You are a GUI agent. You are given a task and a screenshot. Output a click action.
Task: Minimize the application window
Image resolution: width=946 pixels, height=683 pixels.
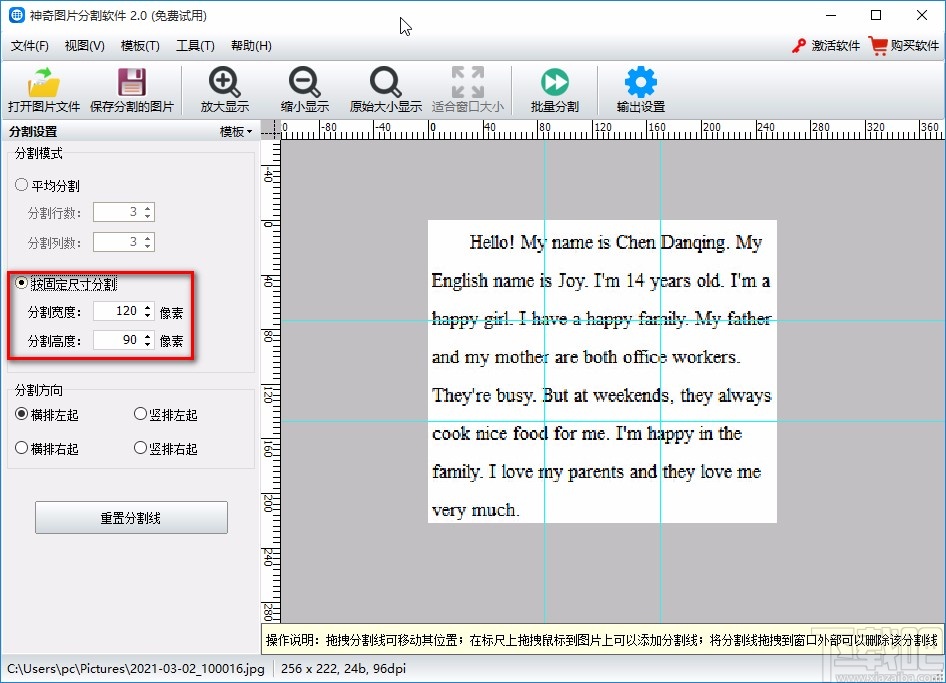coord(831,15)
